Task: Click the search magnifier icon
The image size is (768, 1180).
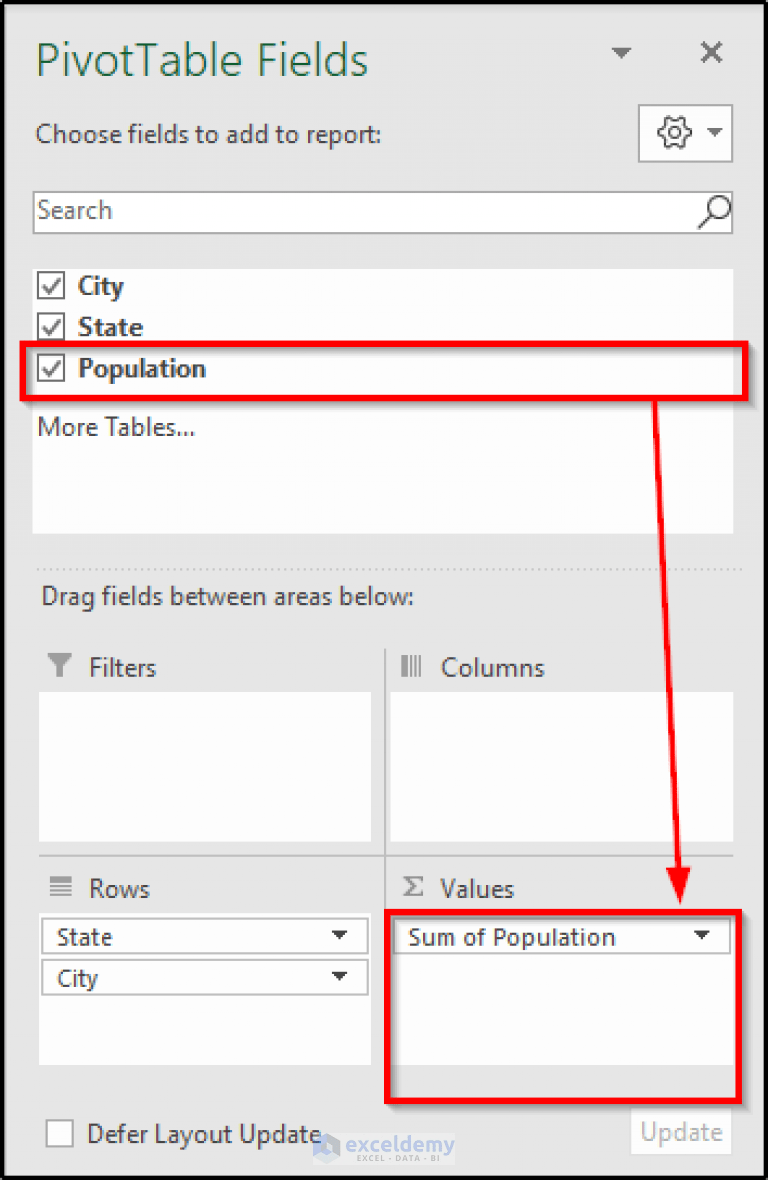Action: pyautogui.click(x=712, y=212)
